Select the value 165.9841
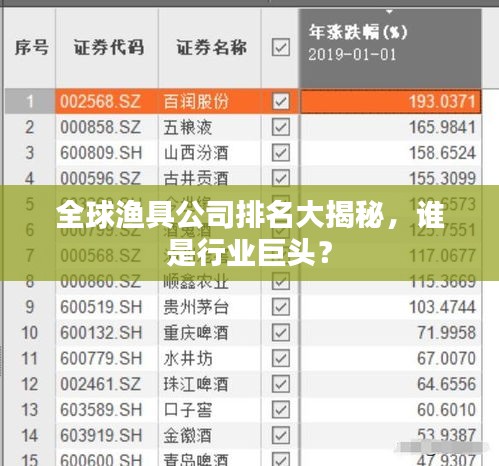Screen dimensions: 499x466 (442, 127)
